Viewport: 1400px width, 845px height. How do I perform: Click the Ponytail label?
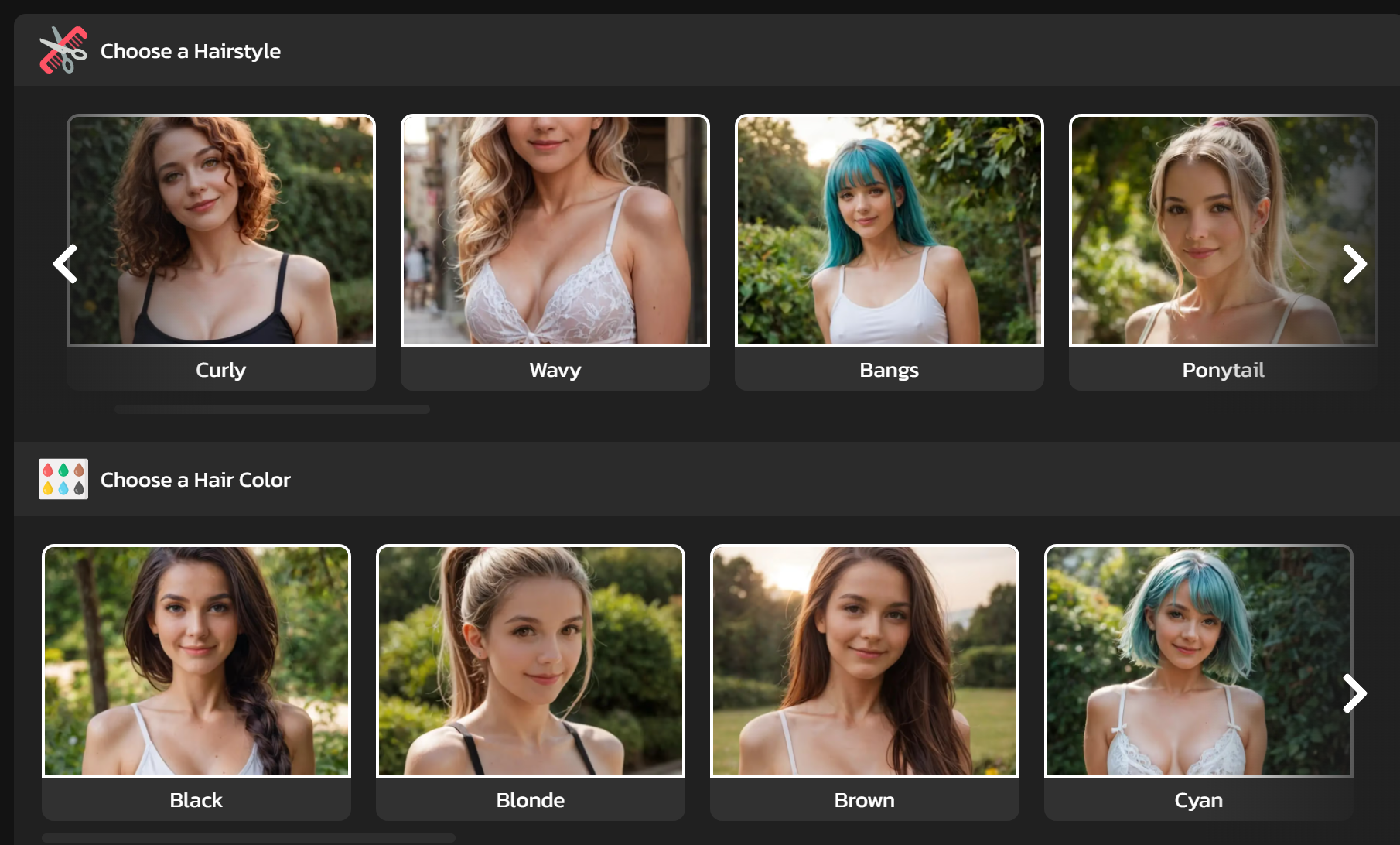[x=1224, y=370]
